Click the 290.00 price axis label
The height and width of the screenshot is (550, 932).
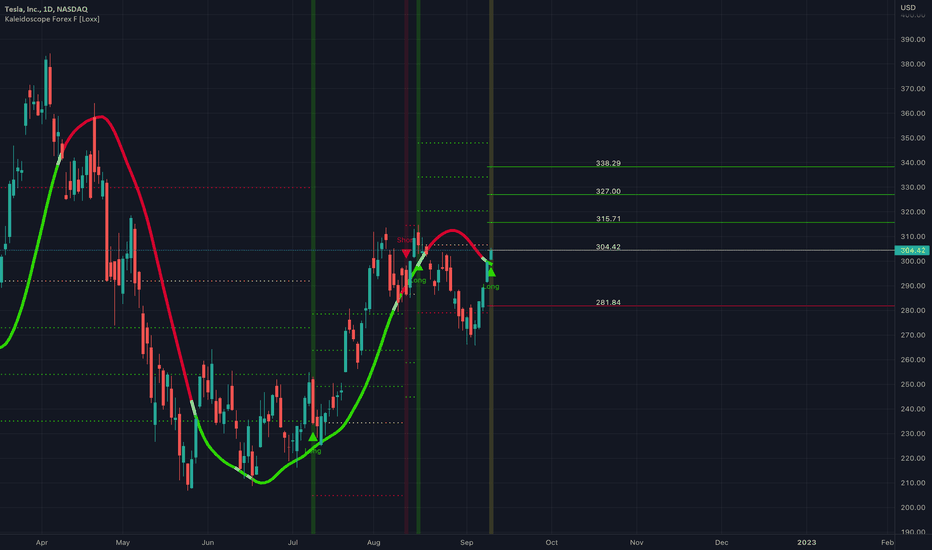pos(913,286)
